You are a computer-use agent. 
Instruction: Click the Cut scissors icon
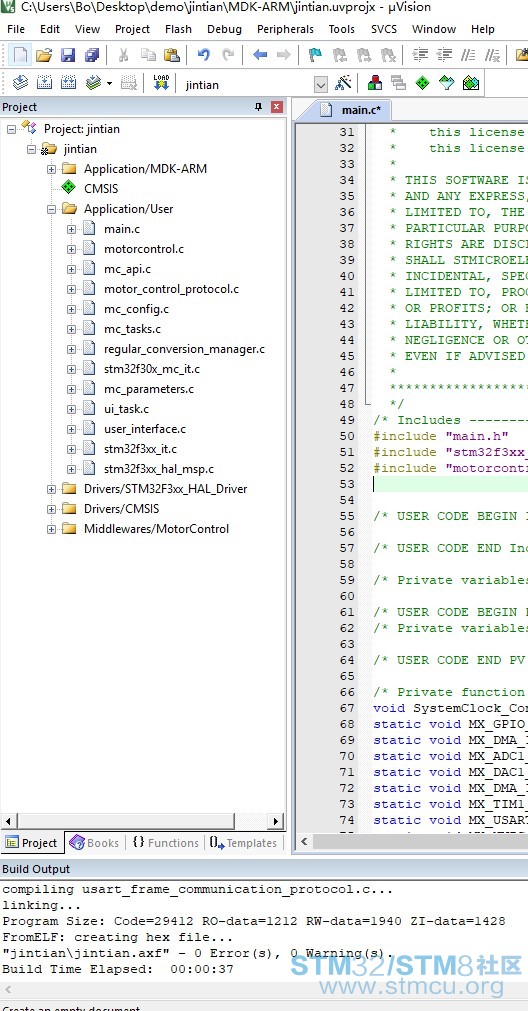(123, 55)
